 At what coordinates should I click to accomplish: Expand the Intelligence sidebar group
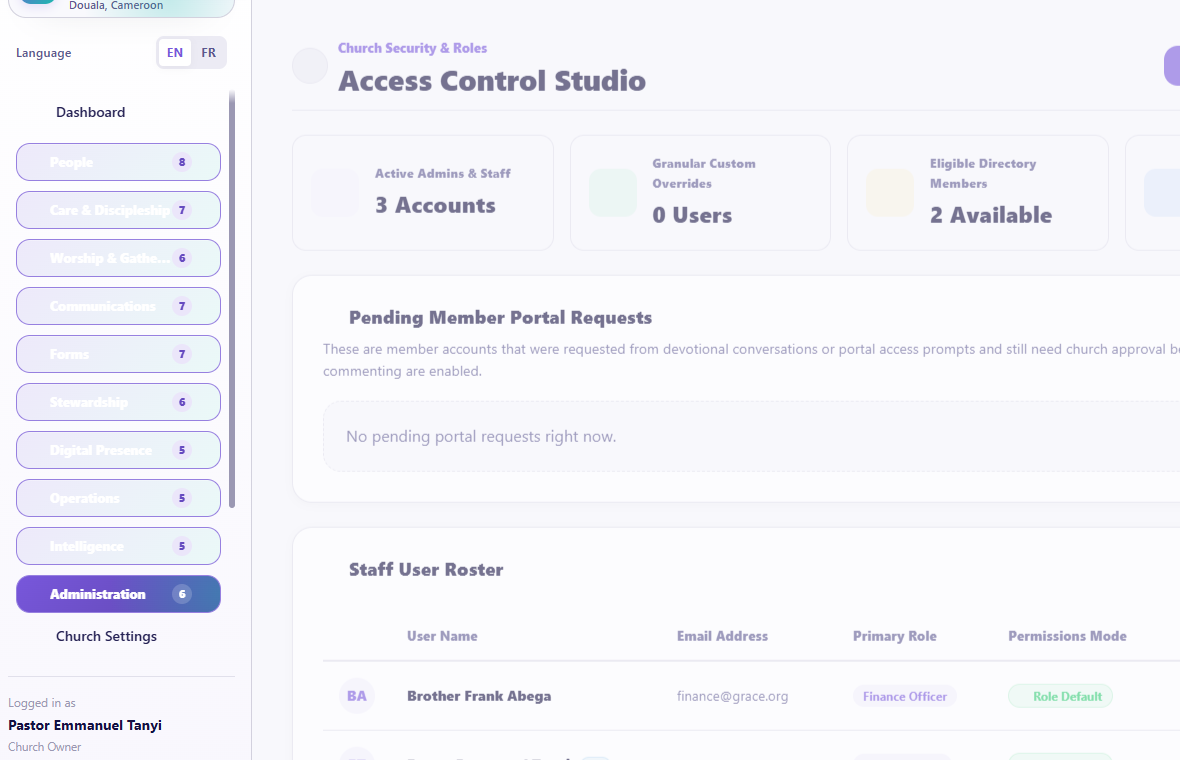[x=118, y=546]
